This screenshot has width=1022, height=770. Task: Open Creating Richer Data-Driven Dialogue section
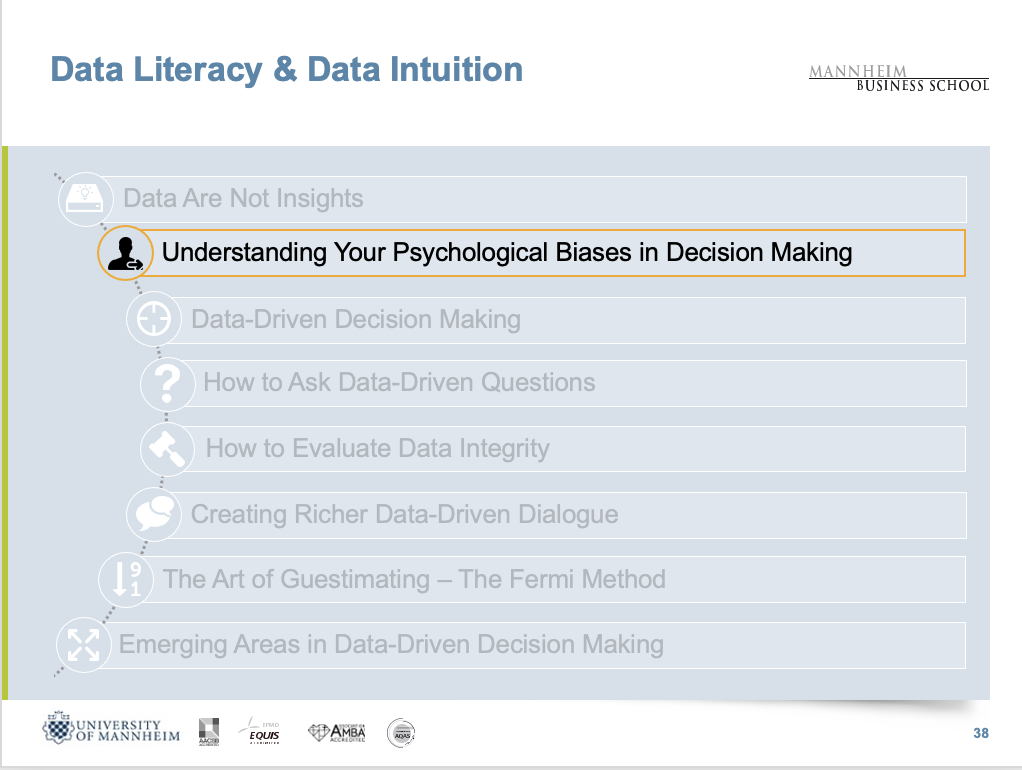coord(404,515)
